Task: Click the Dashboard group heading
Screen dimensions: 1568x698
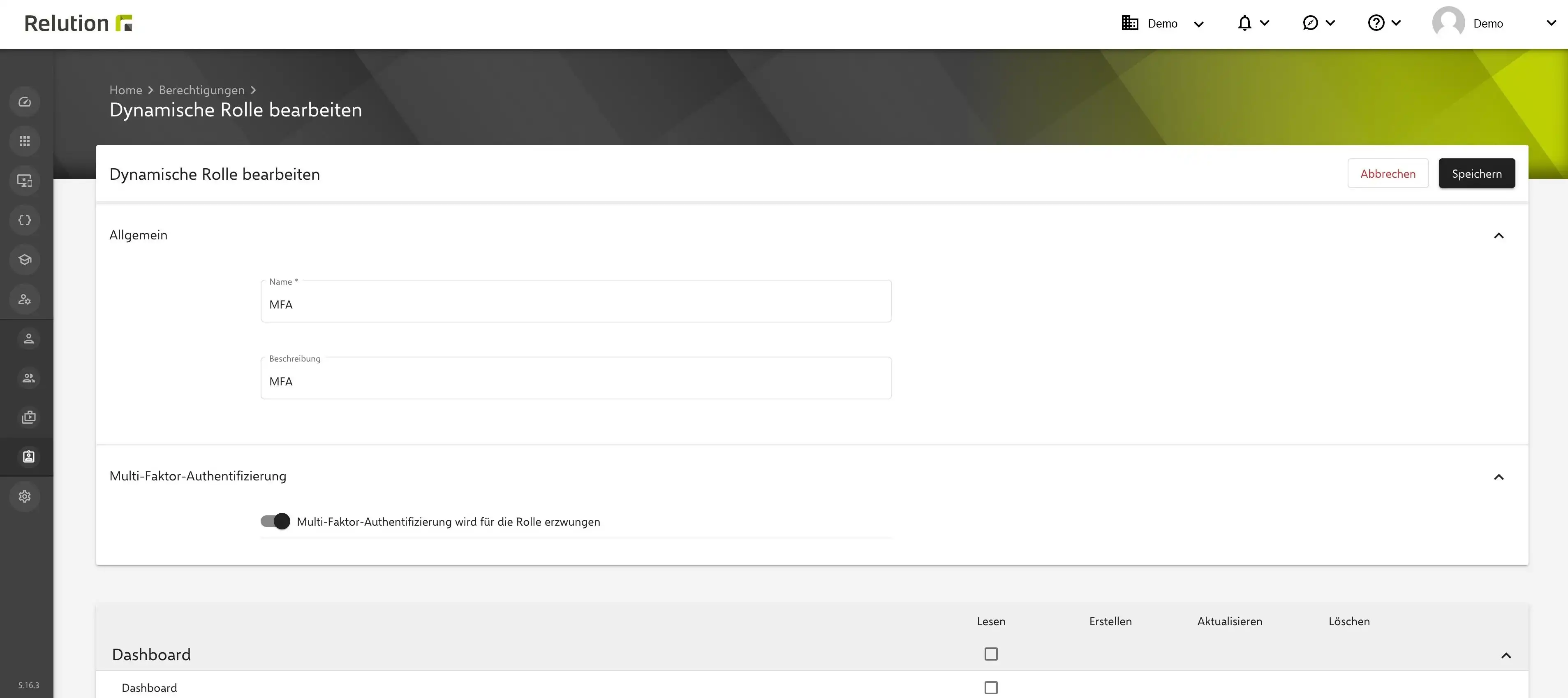Action: pyautogui.click(x=152, y=655)
